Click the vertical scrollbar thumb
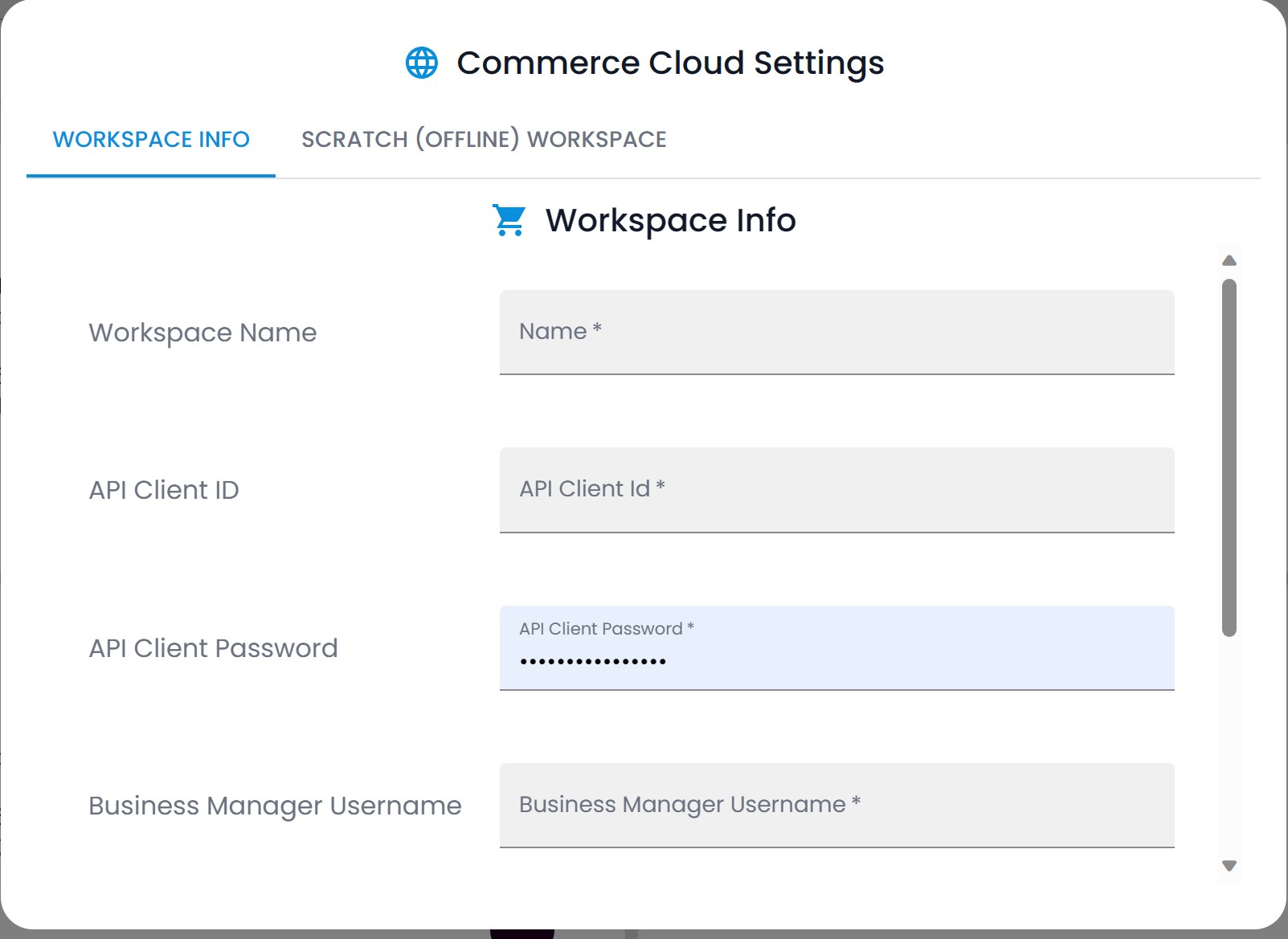 1229,458
